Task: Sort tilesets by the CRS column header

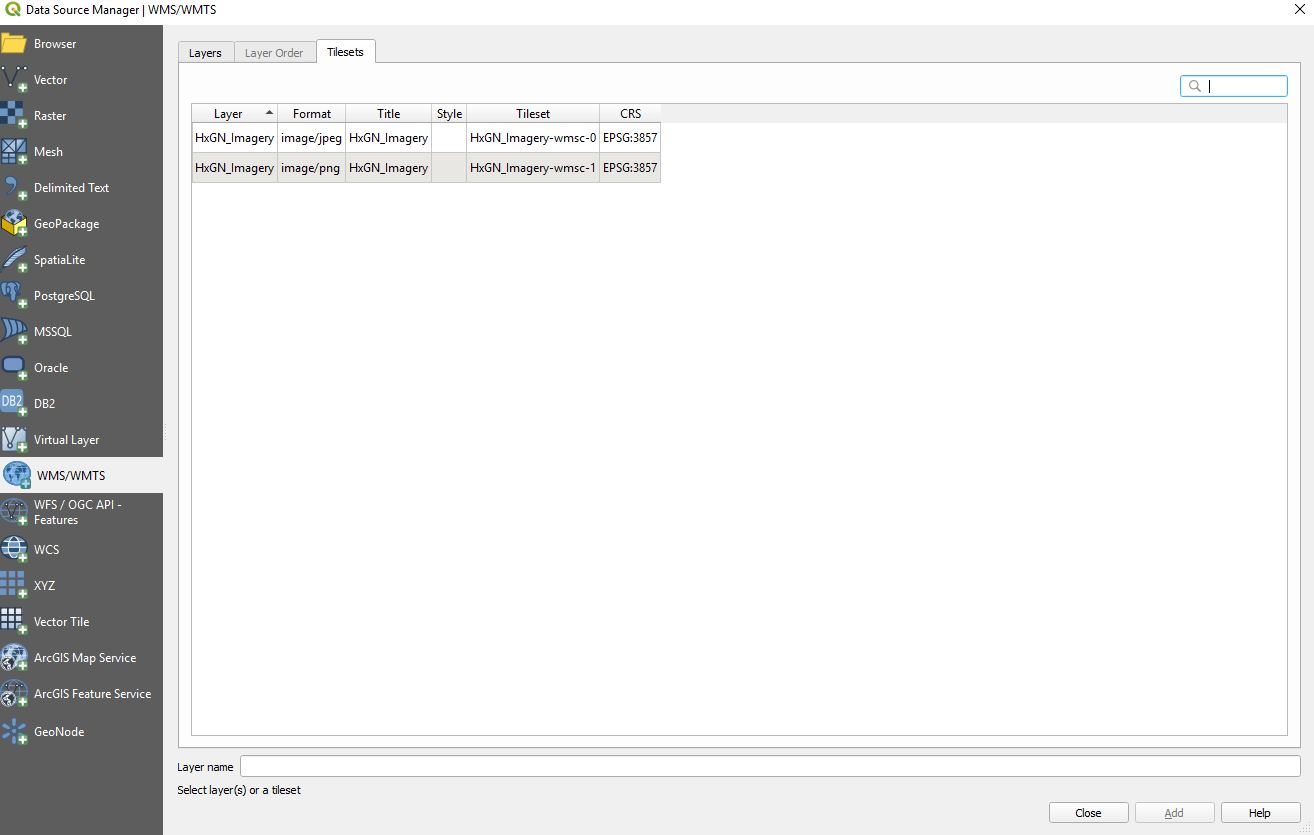Action: [630, 114]
